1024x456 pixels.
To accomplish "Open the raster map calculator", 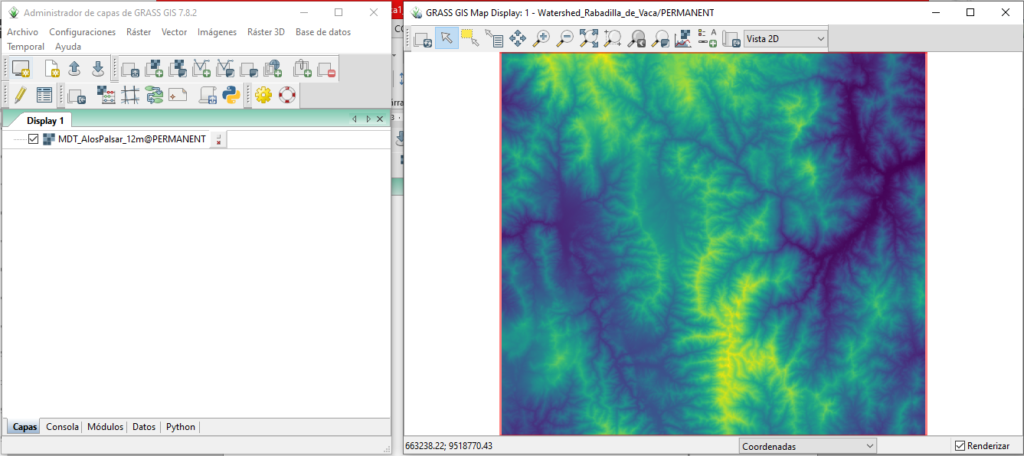I will click(x=105, y=96).
